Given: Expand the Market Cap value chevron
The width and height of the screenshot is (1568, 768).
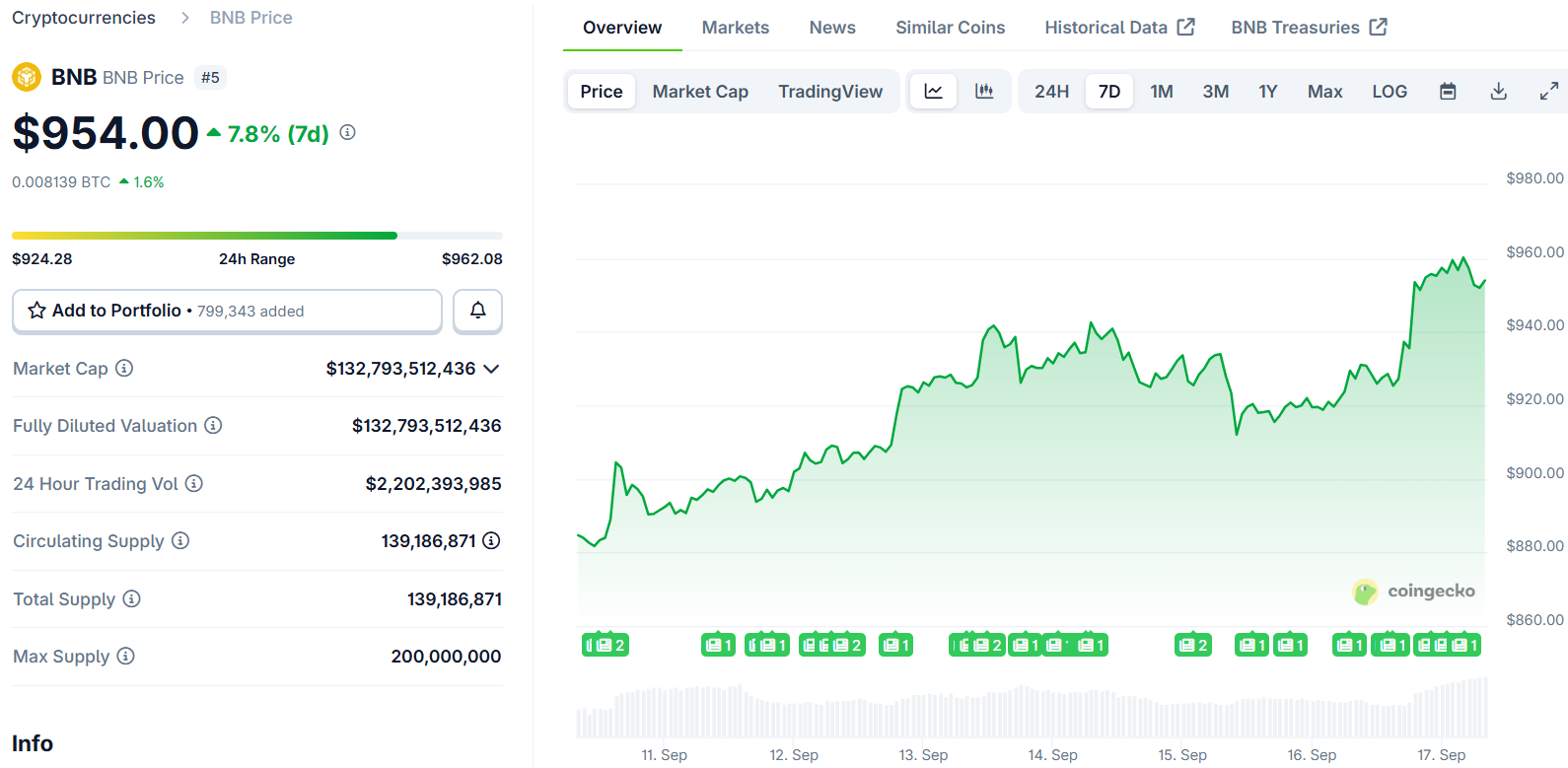Looking at the screenshot, I should [491, 369].
